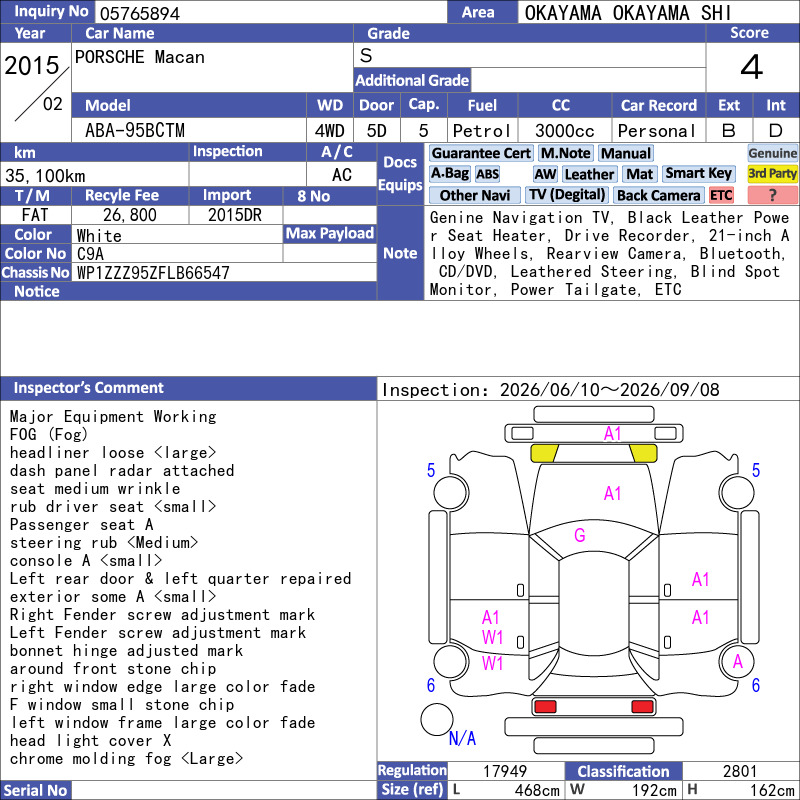This screenshot has width=800, height=800.
Task: Select the ABS equipment badge
Action: pos(487,174)
